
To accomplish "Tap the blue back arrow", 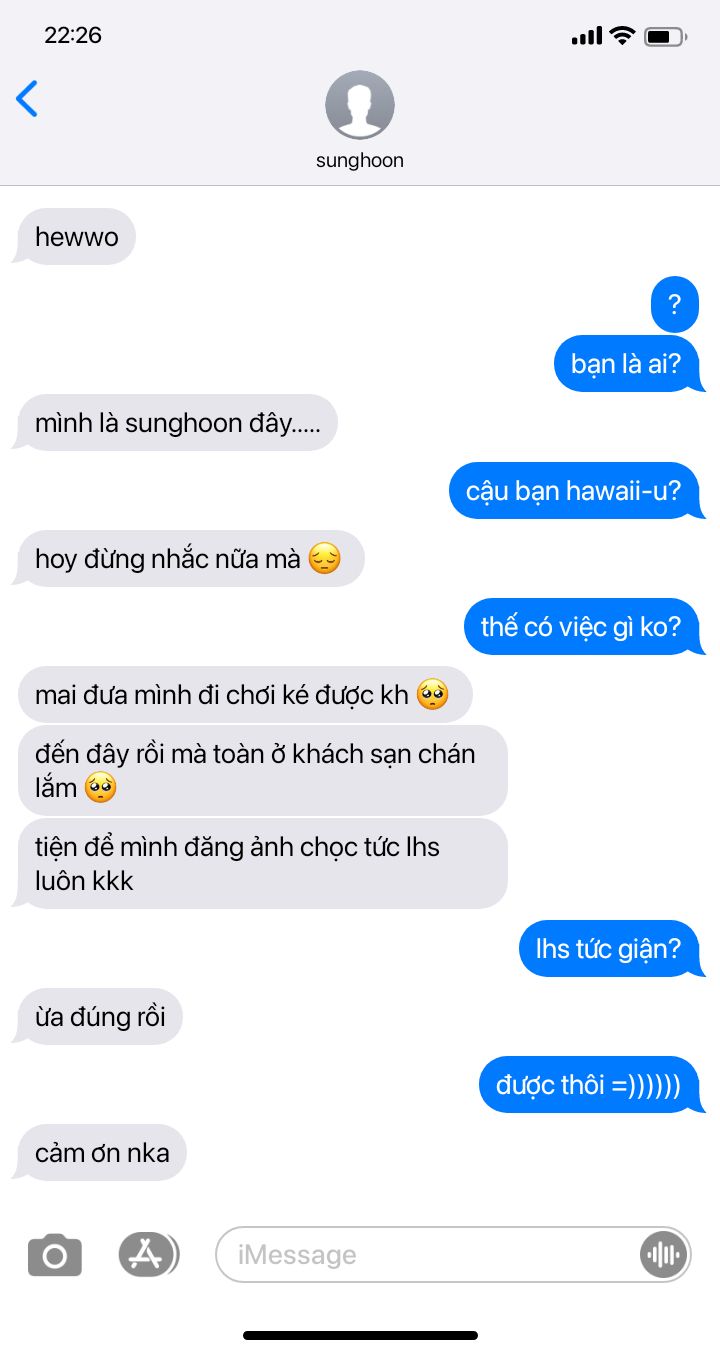I will point(27,98).
